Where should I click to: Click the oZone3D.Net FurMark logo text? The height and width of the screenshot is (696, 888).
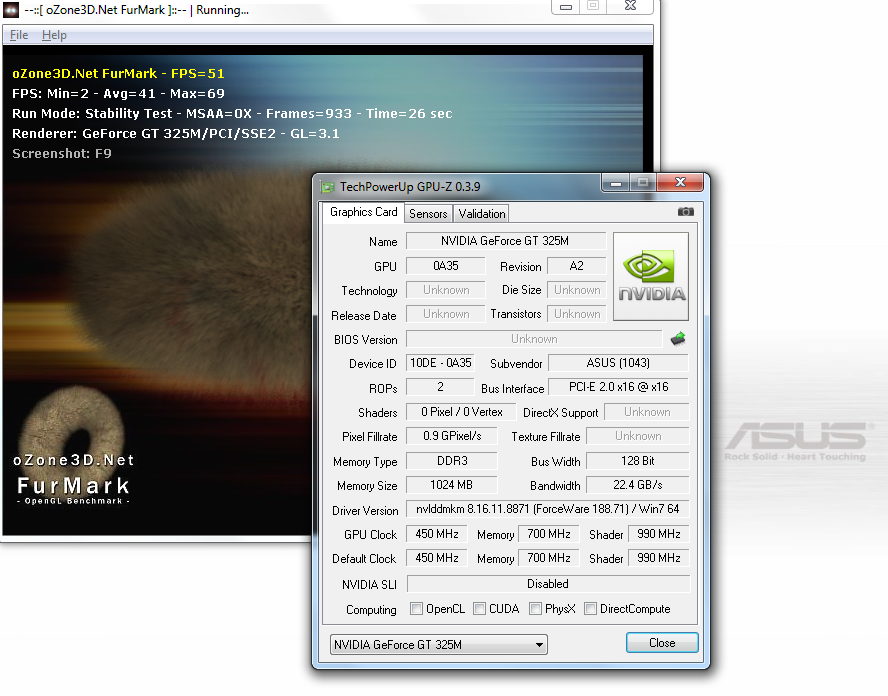pyautogui.click(x=74, y=481)
